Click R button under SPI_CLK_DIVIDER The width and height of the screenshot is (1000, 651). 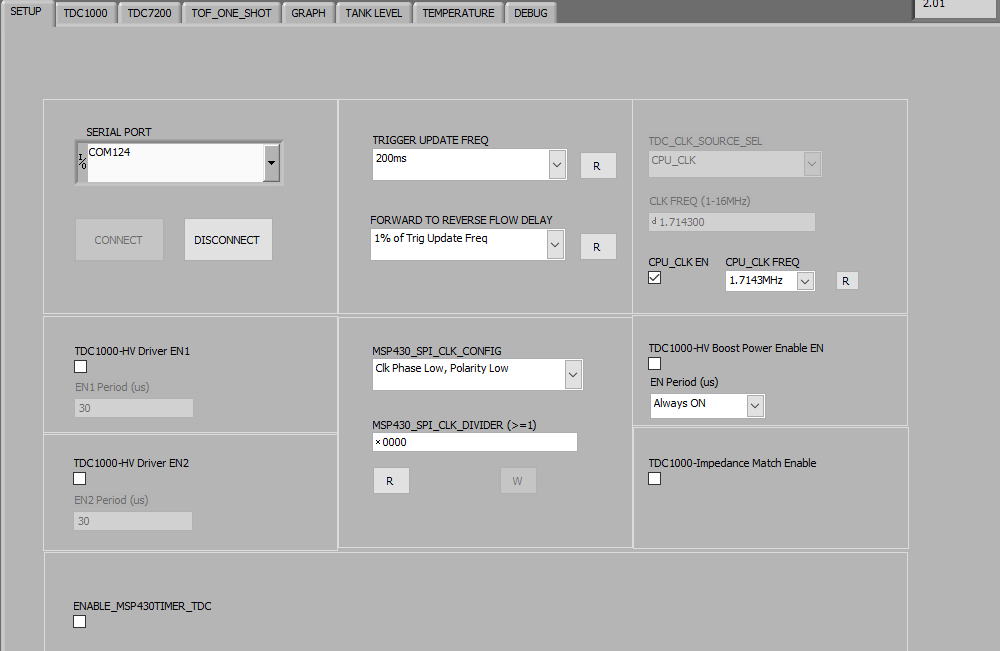391,481
